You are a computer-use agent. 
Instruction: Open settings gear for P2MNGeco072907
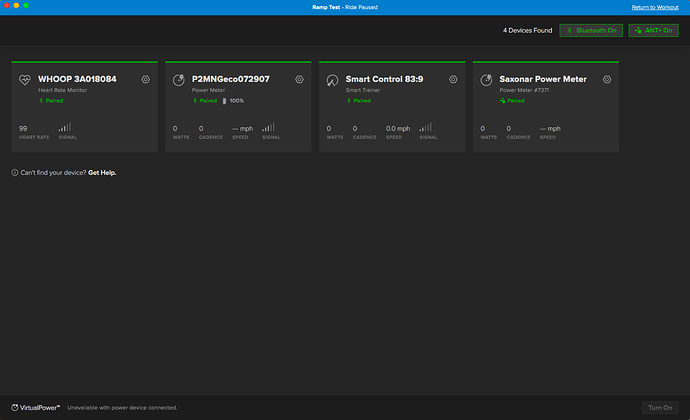click(299, 79)
